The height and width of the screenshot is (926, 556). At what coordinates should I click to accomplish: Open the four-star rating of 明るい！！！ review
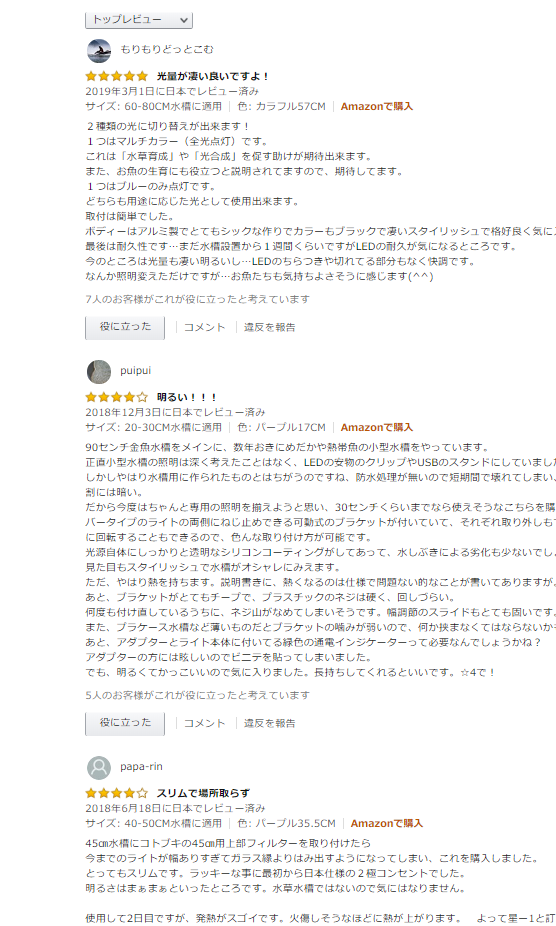[116, 397]
